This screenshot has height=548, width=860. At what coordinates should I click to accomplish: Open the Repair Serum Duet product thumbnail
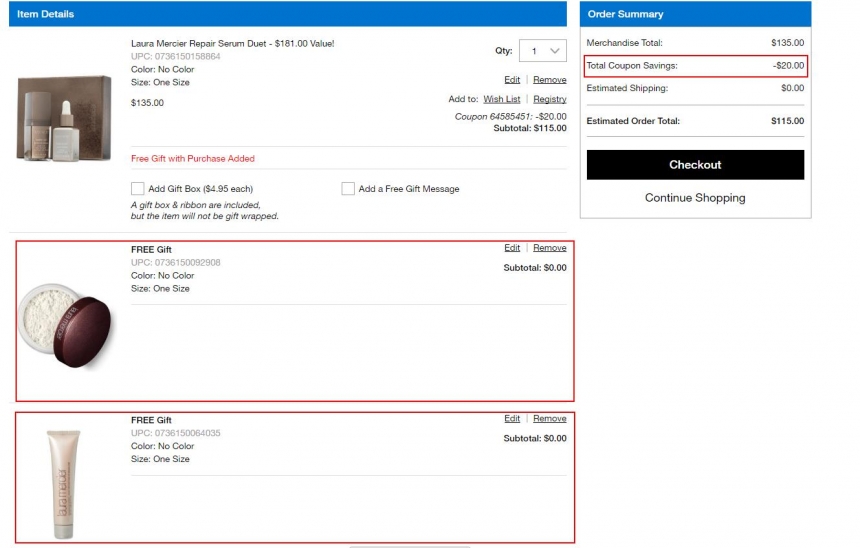tap(64, 118)
